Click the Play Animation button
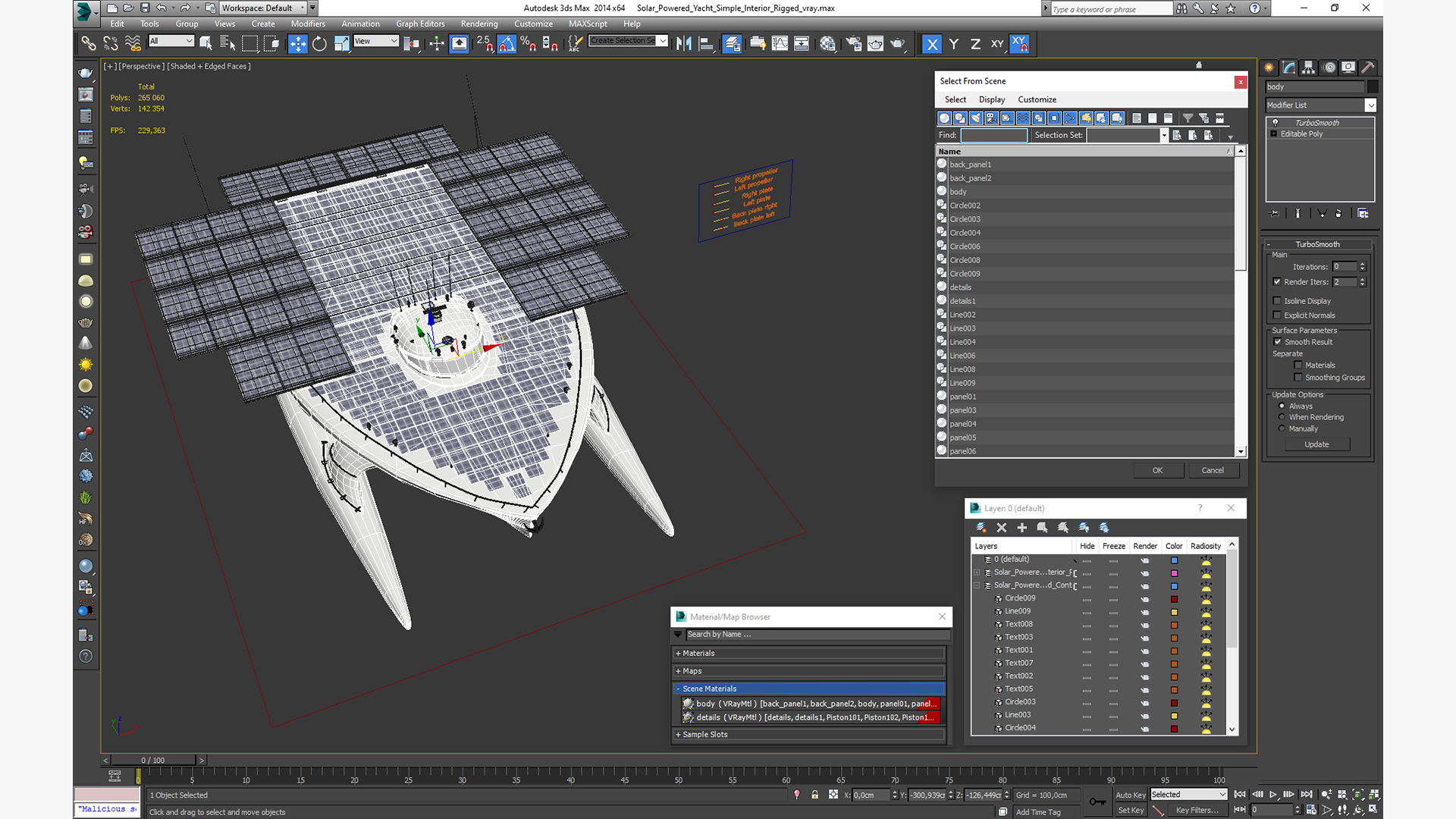 point(1273,794)
